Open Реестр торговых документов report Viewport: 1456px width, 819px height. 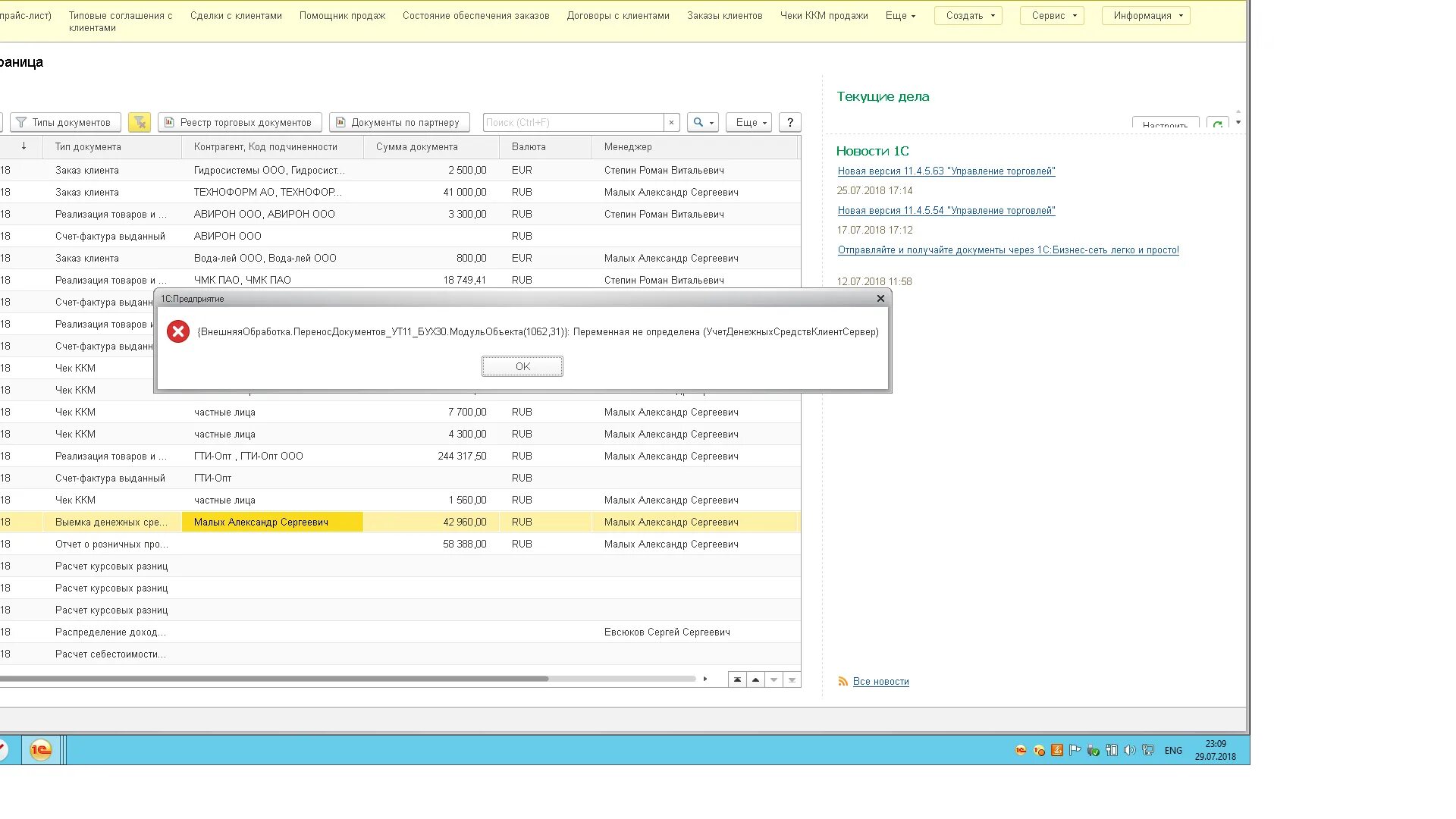pos(240,122)
